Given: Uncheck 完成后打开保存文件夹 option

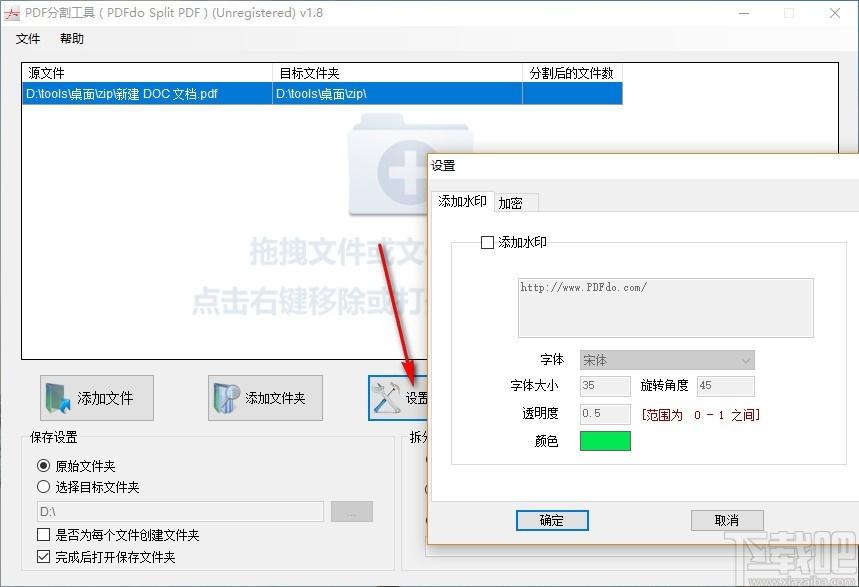Looking at the screenshot, I should tap(44, 557).
